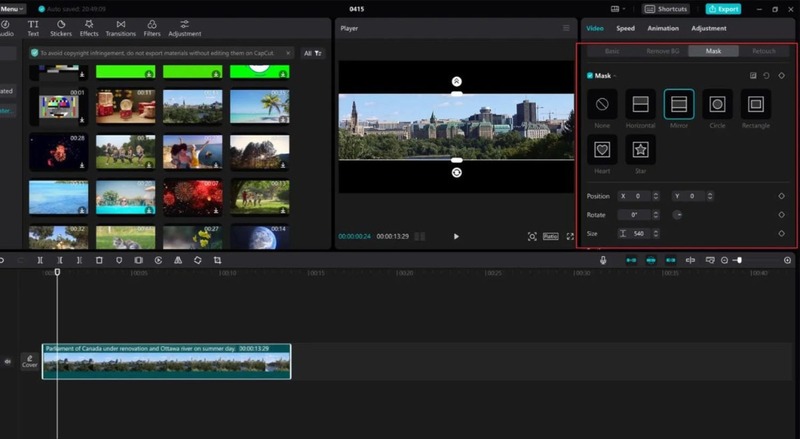The height and width of the screenshot is (439, 800).
Task: Select the Parliament of Canada timeline clip
Action: [166, 361]
